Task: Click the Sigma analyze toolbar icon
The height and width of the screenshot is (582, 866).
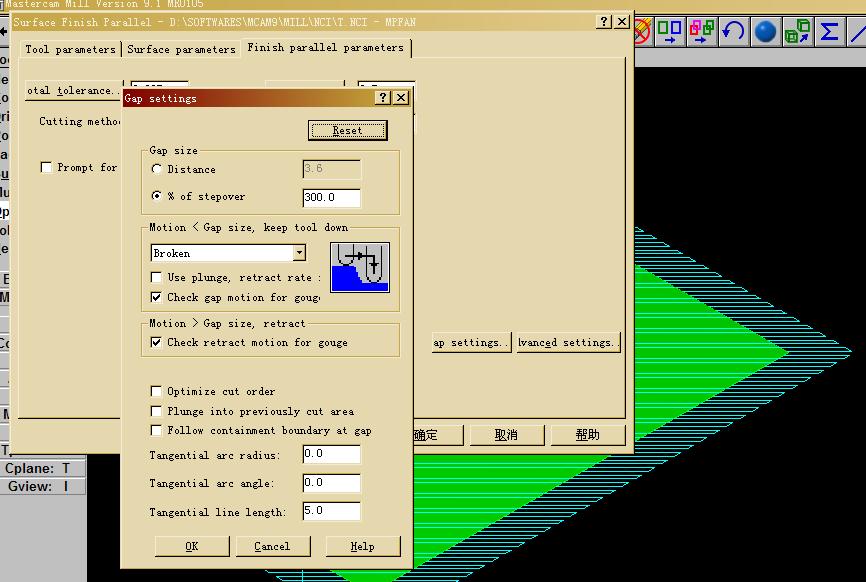Action: [x=829, y=31]
